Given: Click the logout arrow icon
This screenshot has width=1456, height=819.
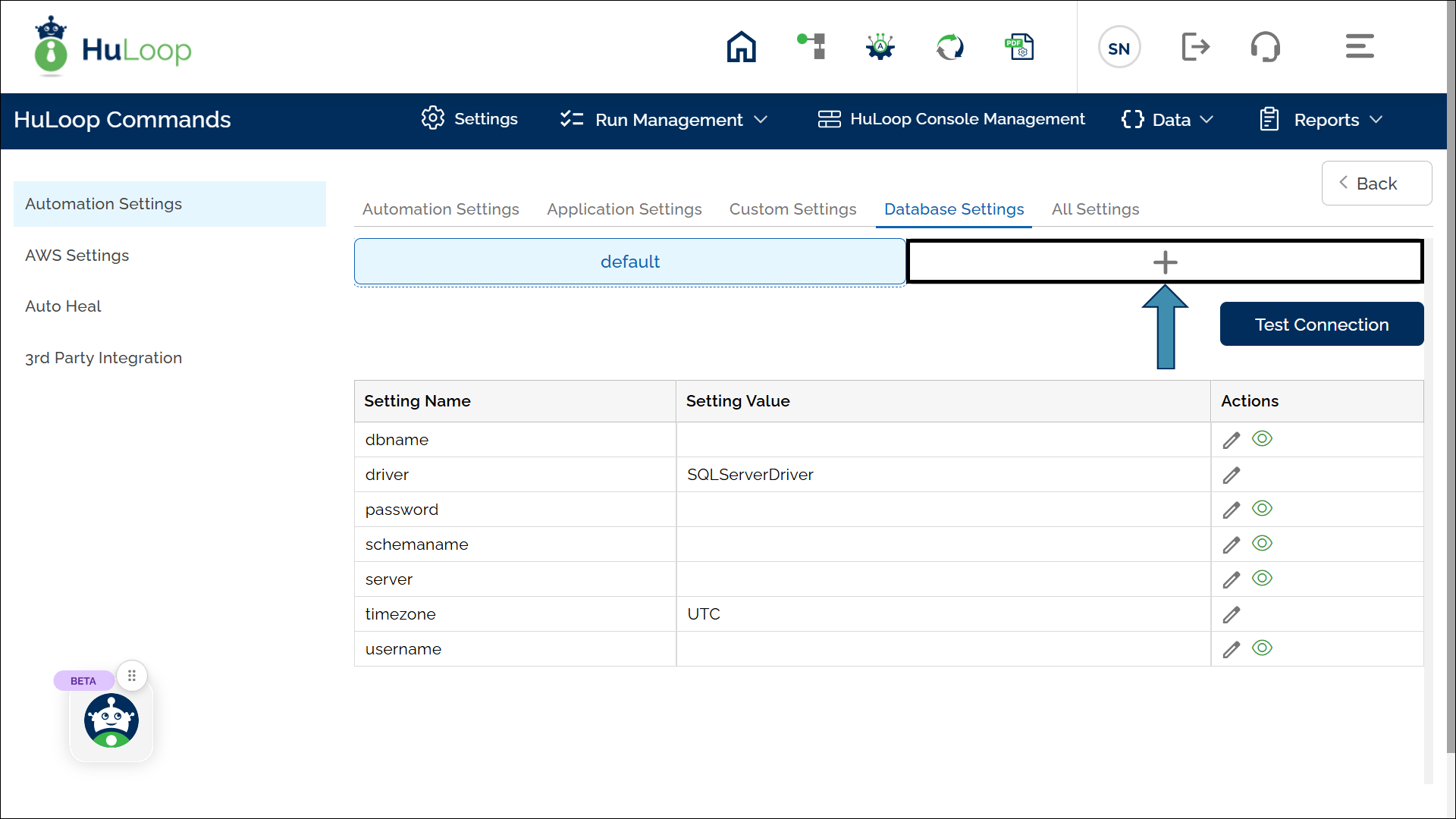Looking at the screenshot, I should pos(1195,47).
